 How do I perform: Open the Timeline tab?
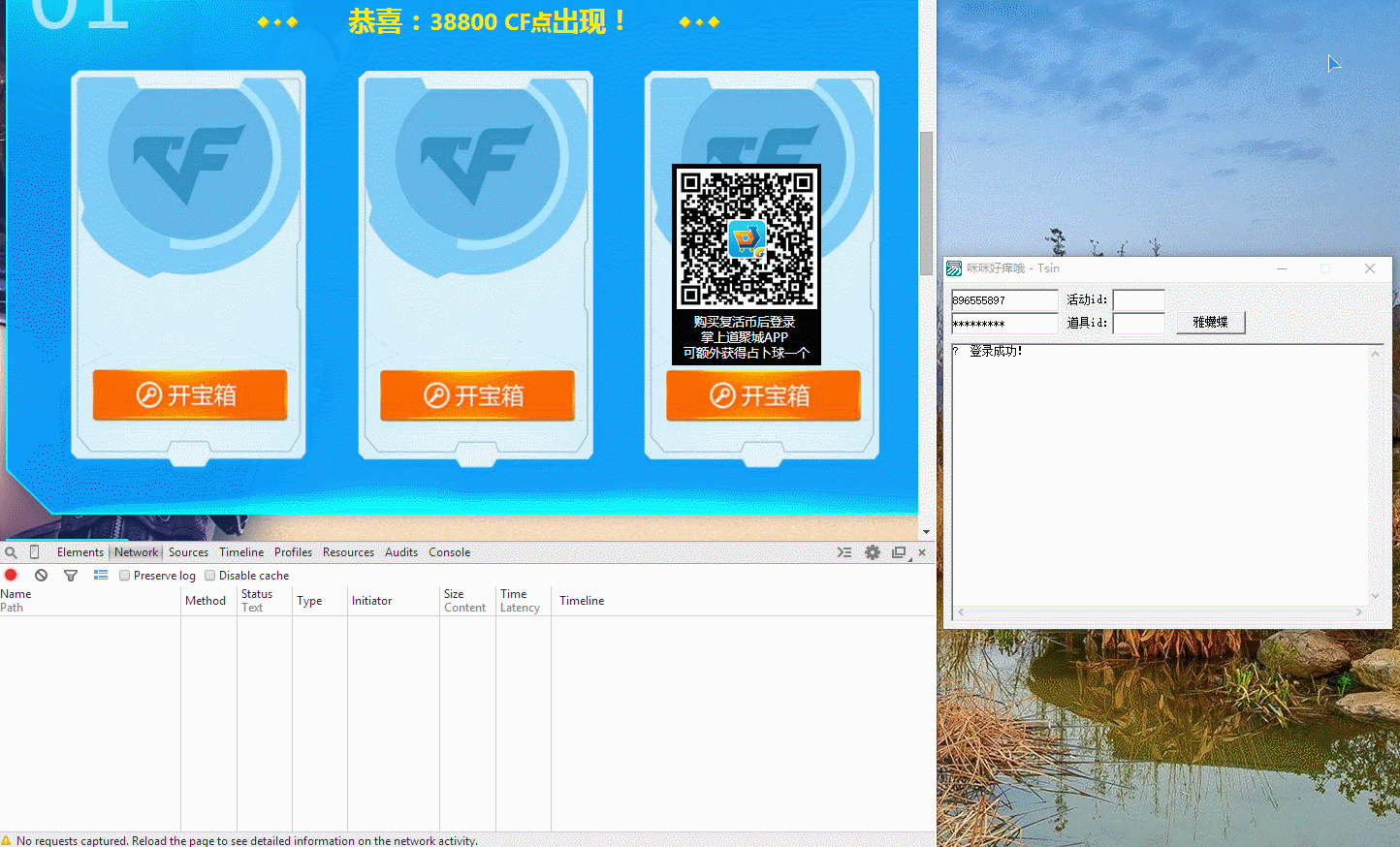click(x=241, y=552)
